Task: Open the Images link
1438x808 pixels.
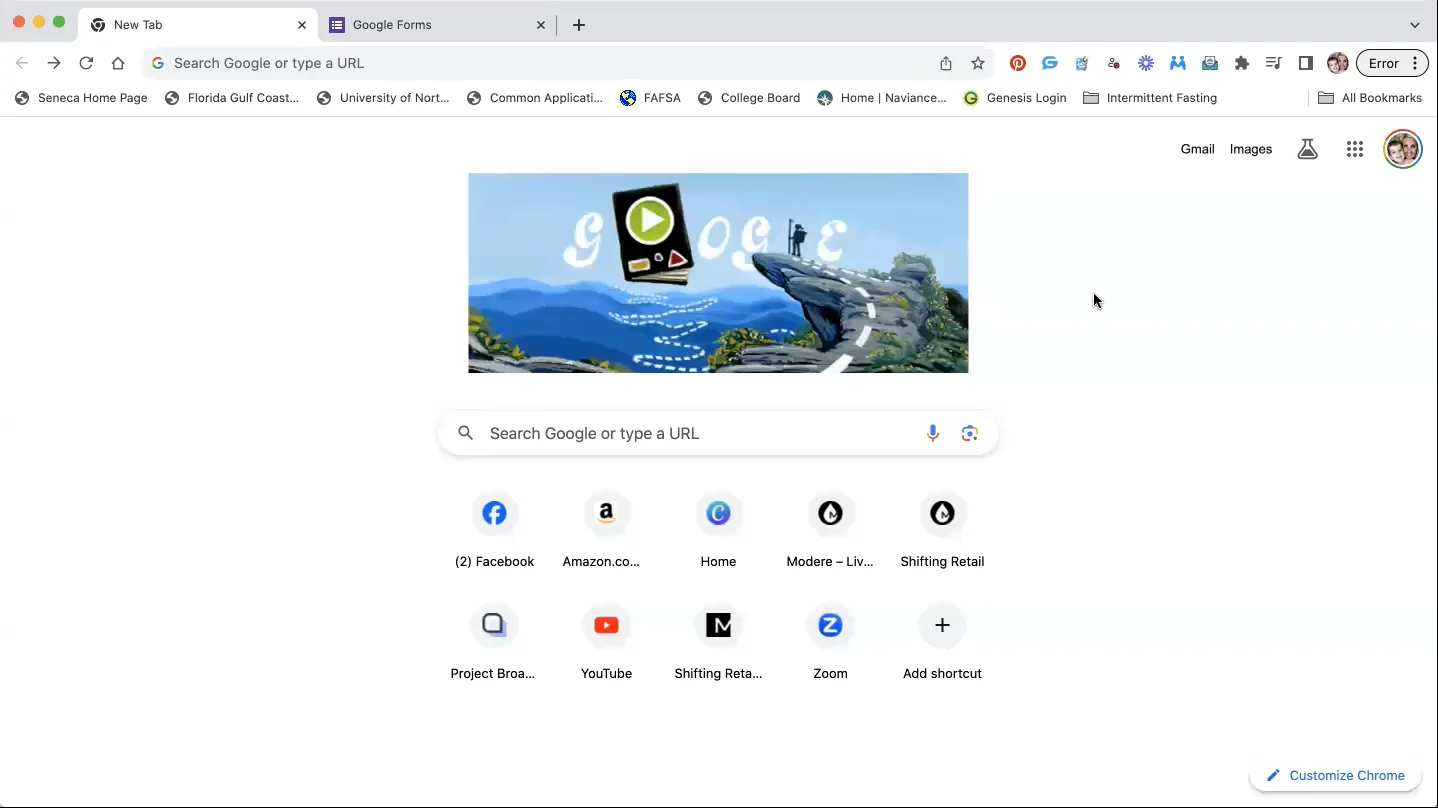Action: pos(1251,149)
